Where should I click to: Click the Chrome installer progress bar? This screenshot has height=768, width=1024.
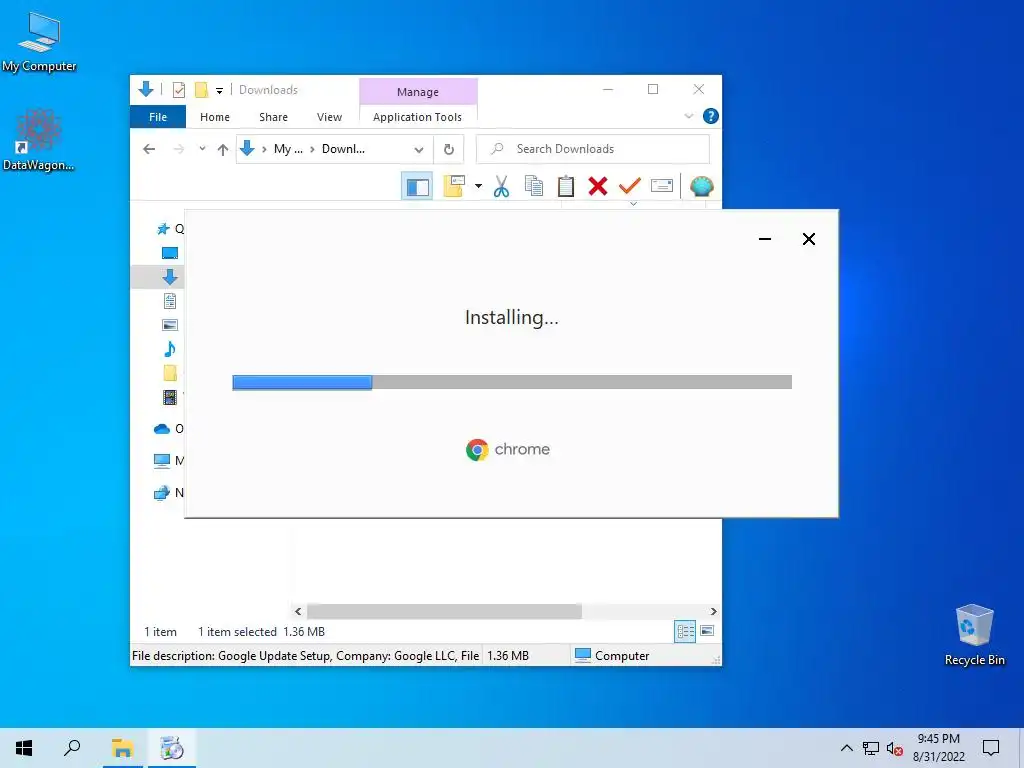[512, 382]
